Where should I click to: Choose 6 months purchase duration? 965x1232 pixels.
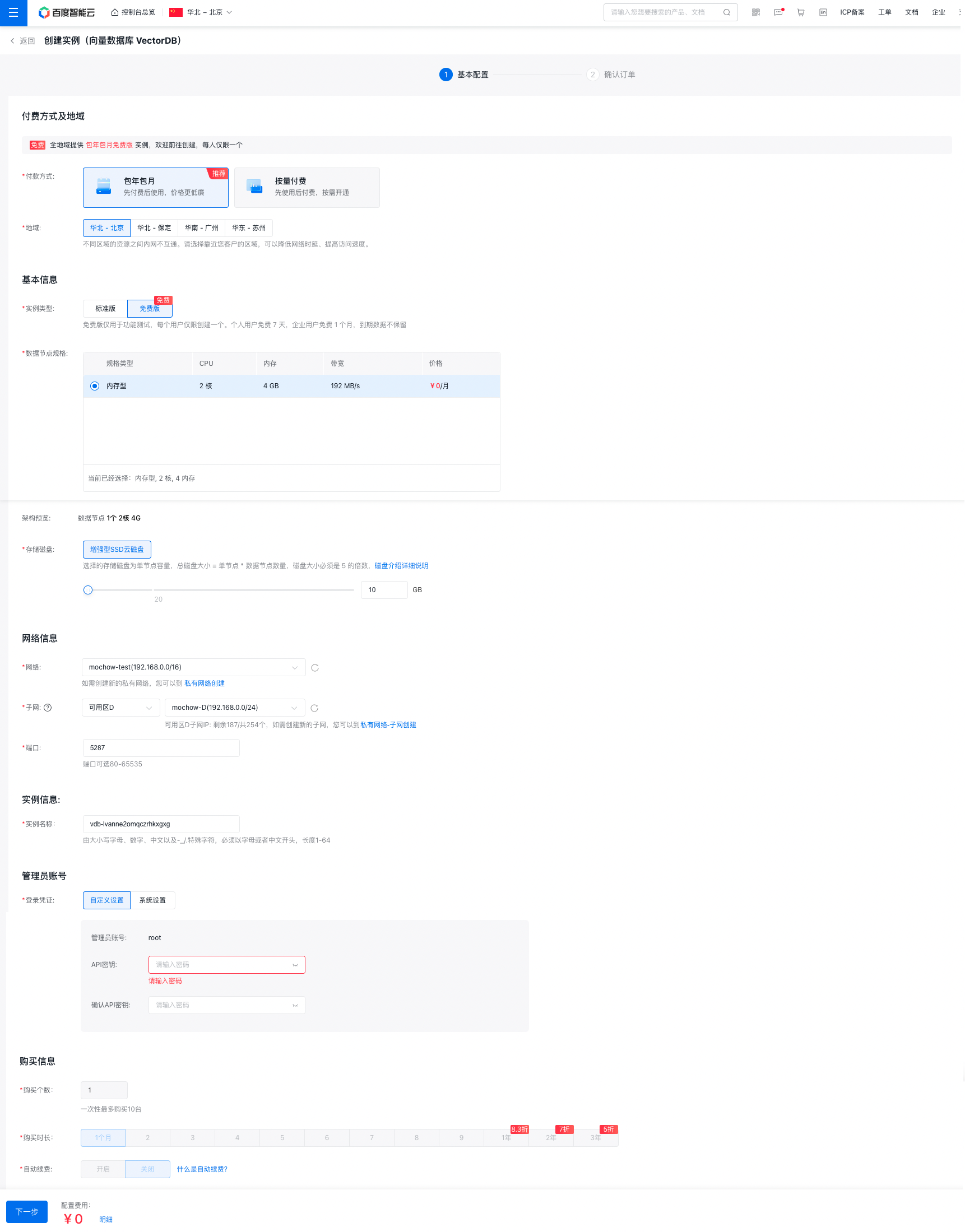point(327,1138)
